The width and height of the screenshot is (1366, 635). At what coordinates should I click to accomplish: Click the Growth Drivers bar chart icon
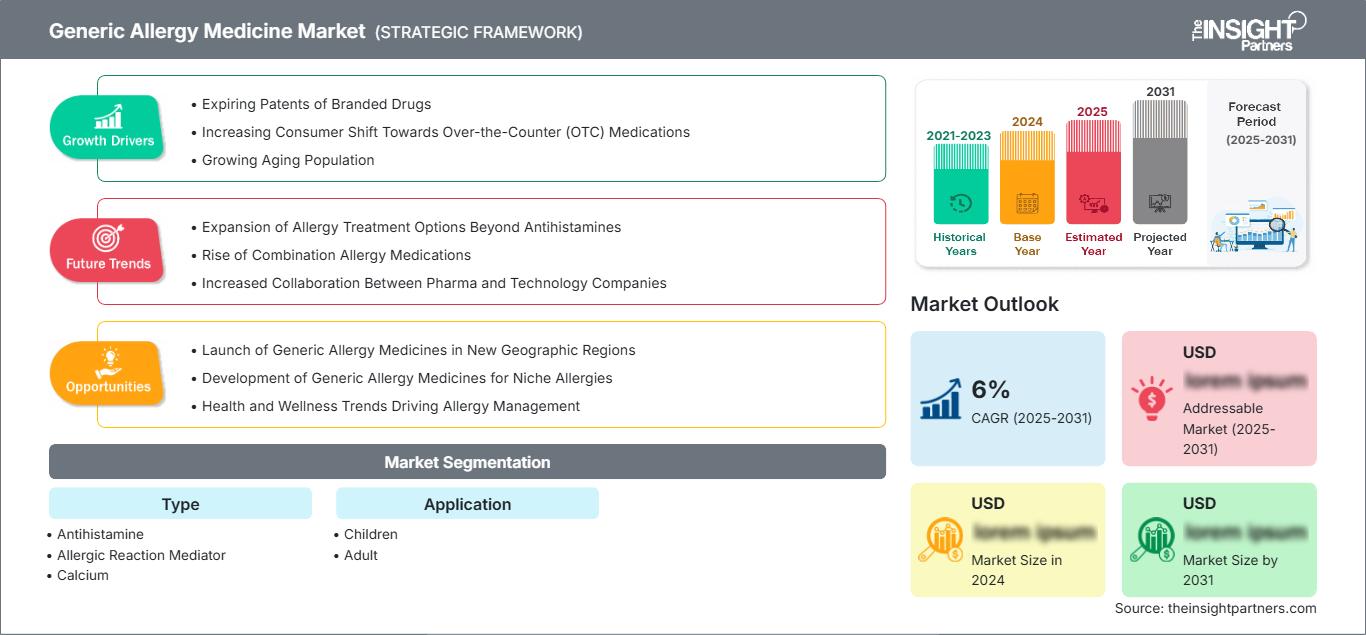108,116
